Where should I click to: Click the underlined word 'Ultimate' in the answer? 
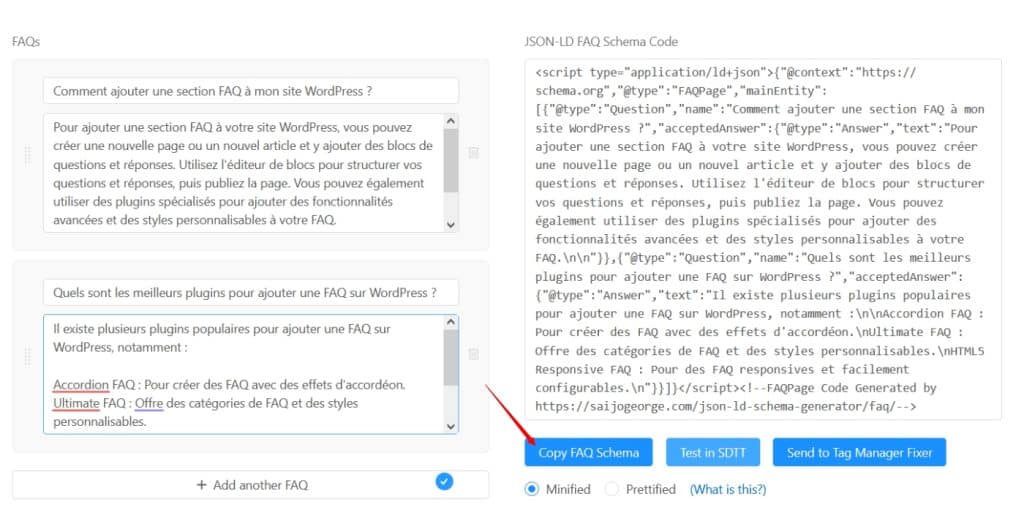(x=76, y=403)
